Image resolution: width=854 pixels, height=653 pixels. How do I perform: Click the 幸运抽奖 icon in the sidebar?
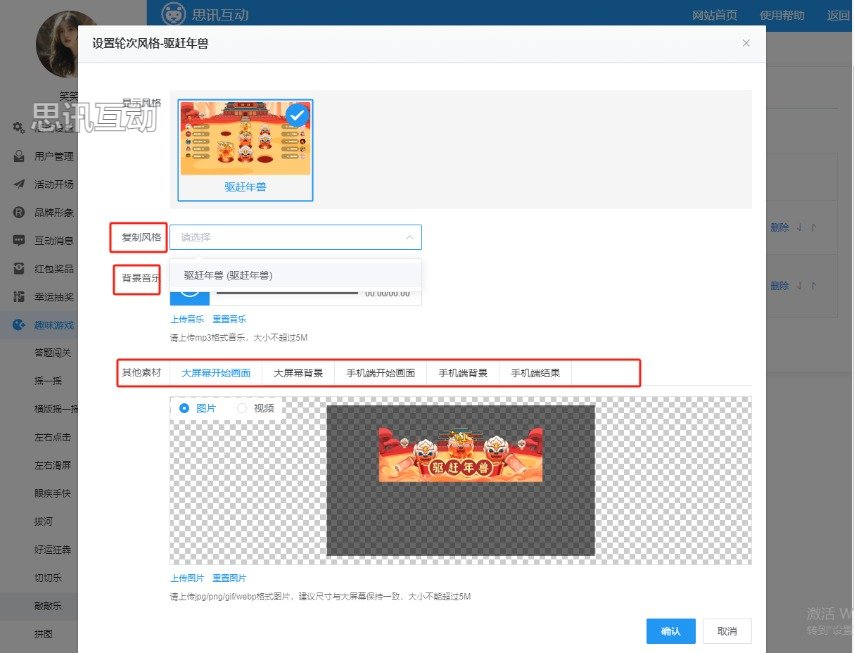click(19, 297)
